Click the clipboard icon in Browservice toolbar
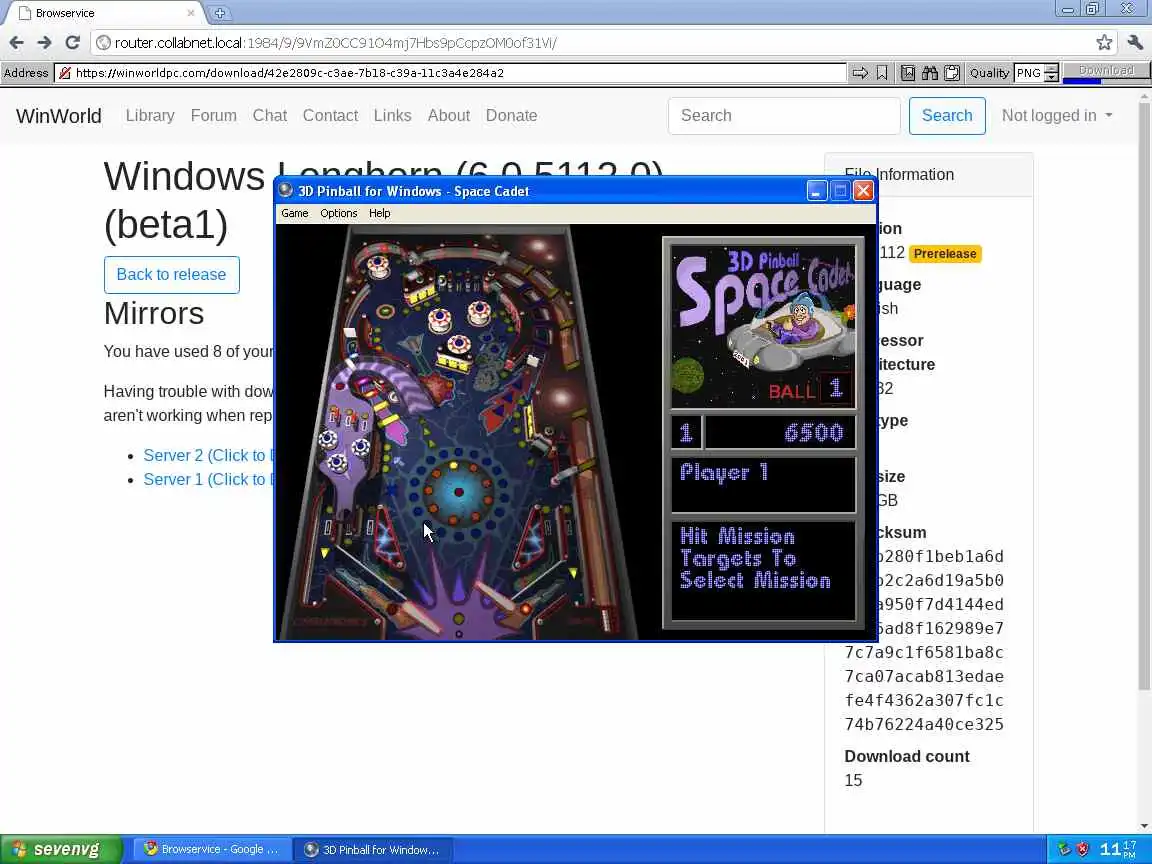Screen dimensions: 1152x864 pos(952,73)
